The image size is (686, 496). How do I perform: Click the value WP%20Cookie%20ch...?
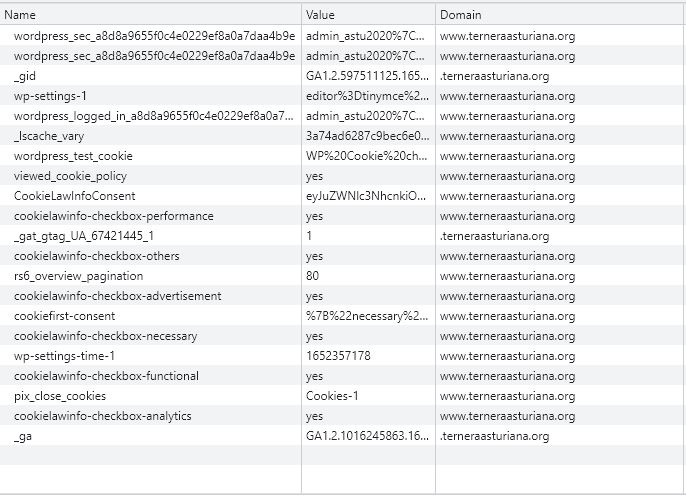366,156
